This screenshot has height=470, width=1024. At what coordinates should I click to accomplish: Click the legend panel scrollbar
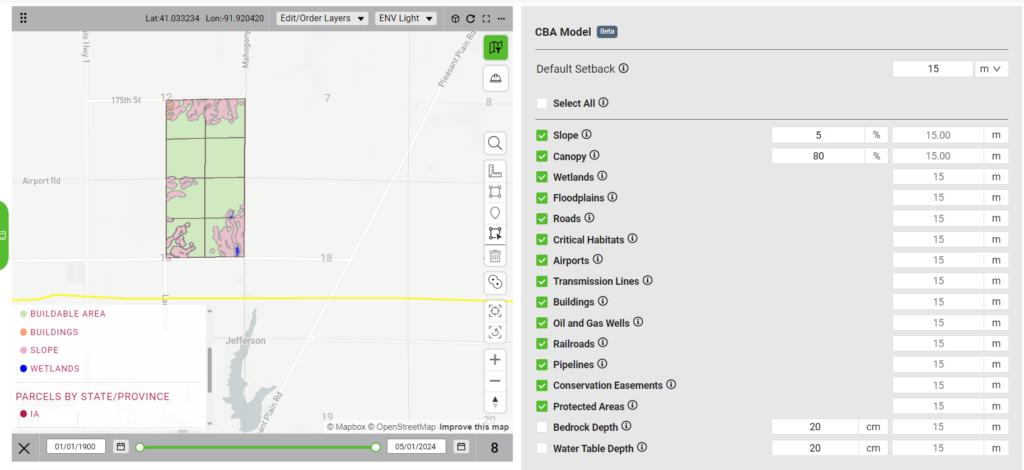pos(209,369)
